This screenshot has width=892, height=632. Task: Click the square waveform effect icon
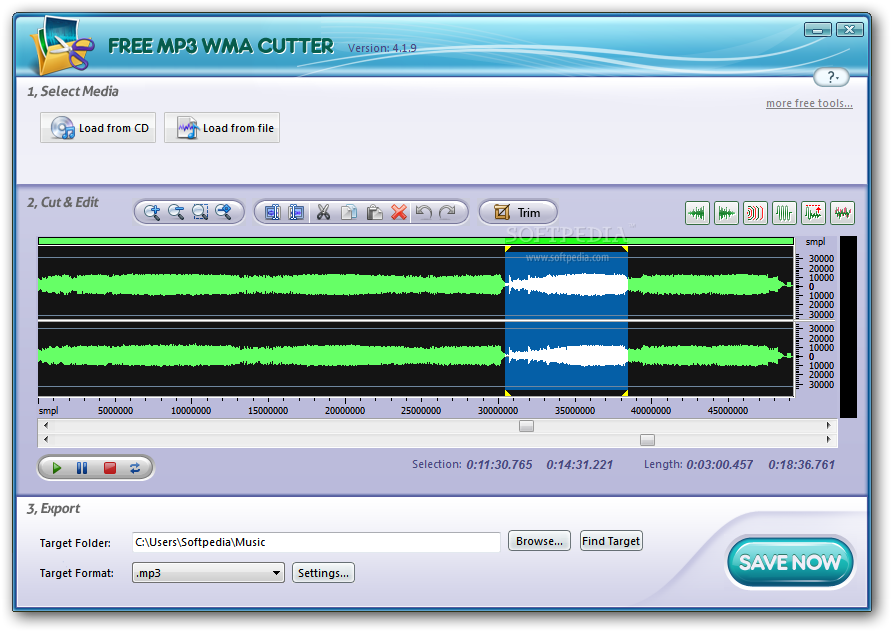(x=784, y=213)
